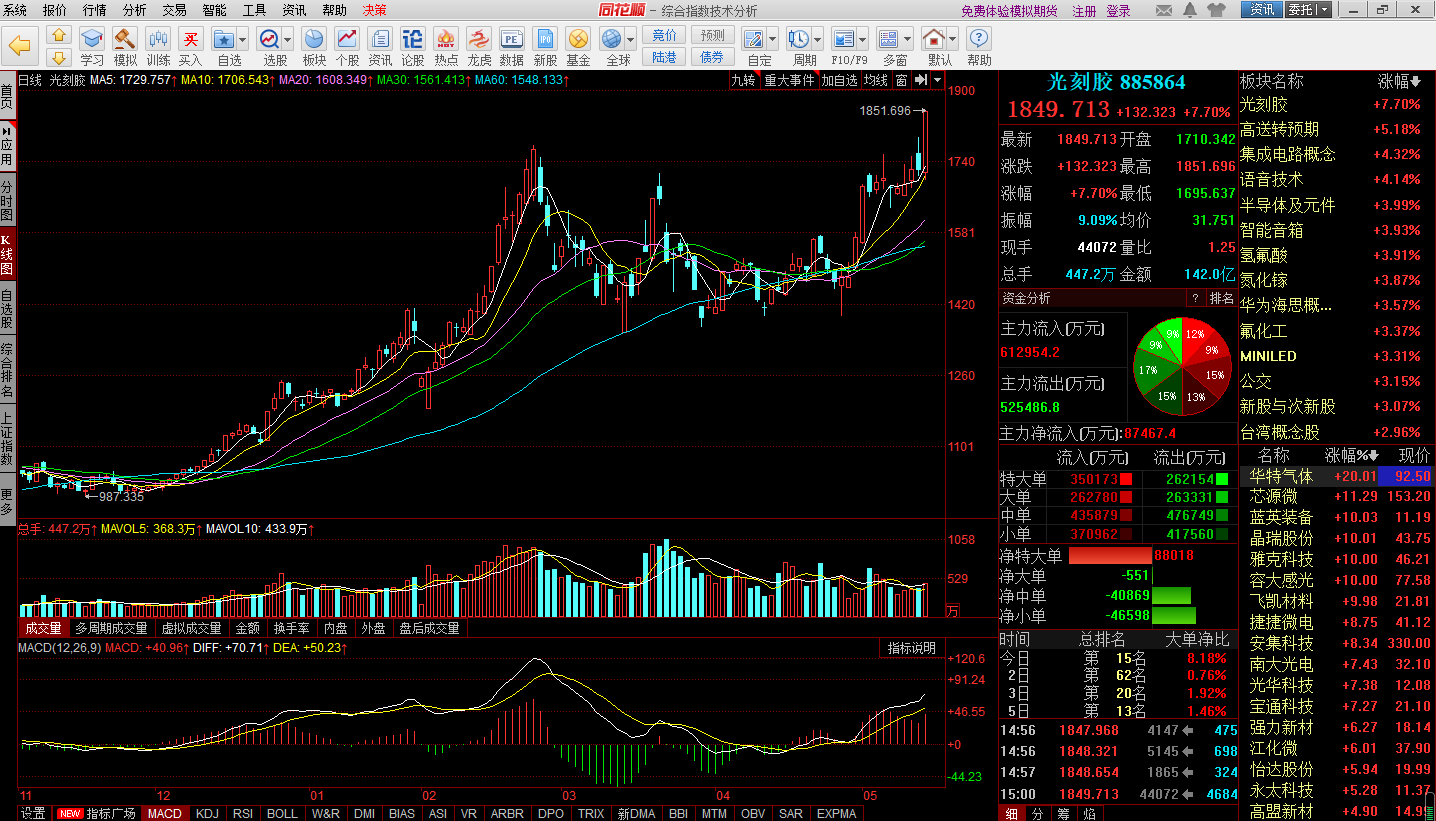Sort by the 涨幅 column header in sector list
The width and height of the screenshot is (1436, 821).
click(x=1399, y=81)
